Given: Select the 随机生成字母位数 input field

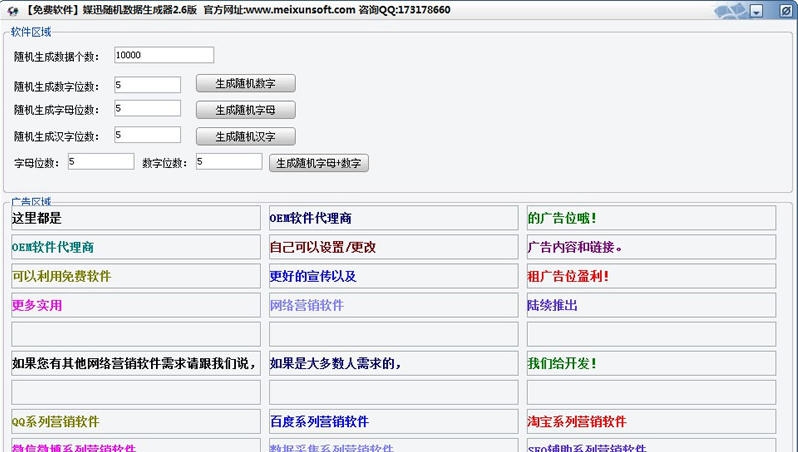Looking at the screenshot, I should 147,108.
